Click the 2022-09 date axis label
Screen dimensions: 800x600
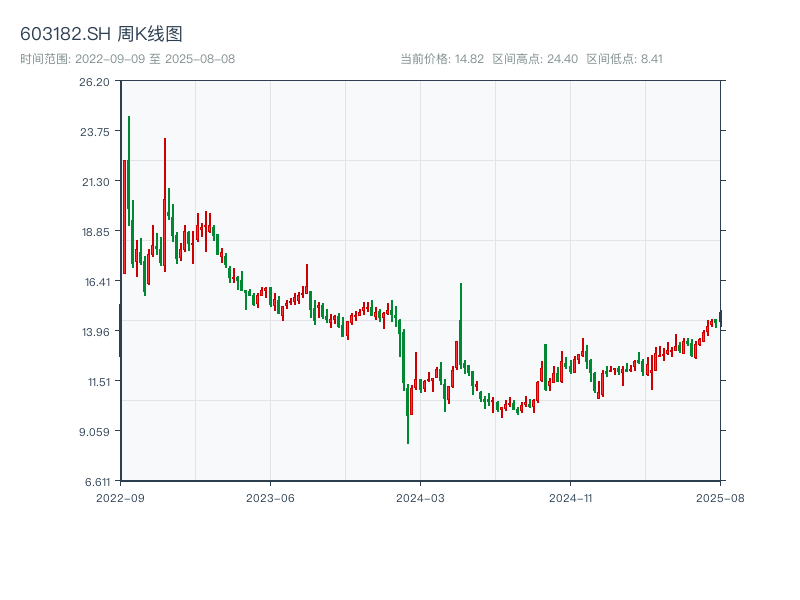(x=120, y=497)
